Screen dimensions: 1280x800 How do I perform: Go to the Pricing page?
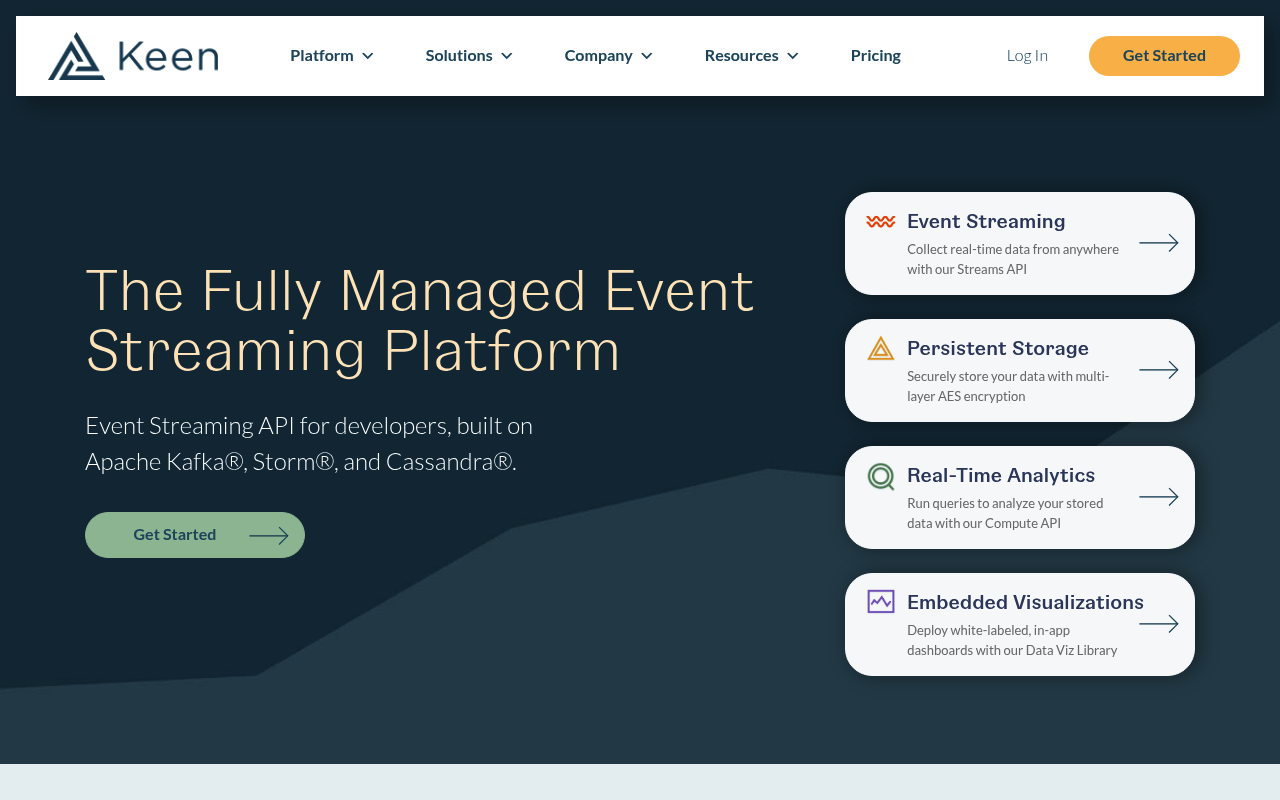pyautogui.click(x=876, y=56)
